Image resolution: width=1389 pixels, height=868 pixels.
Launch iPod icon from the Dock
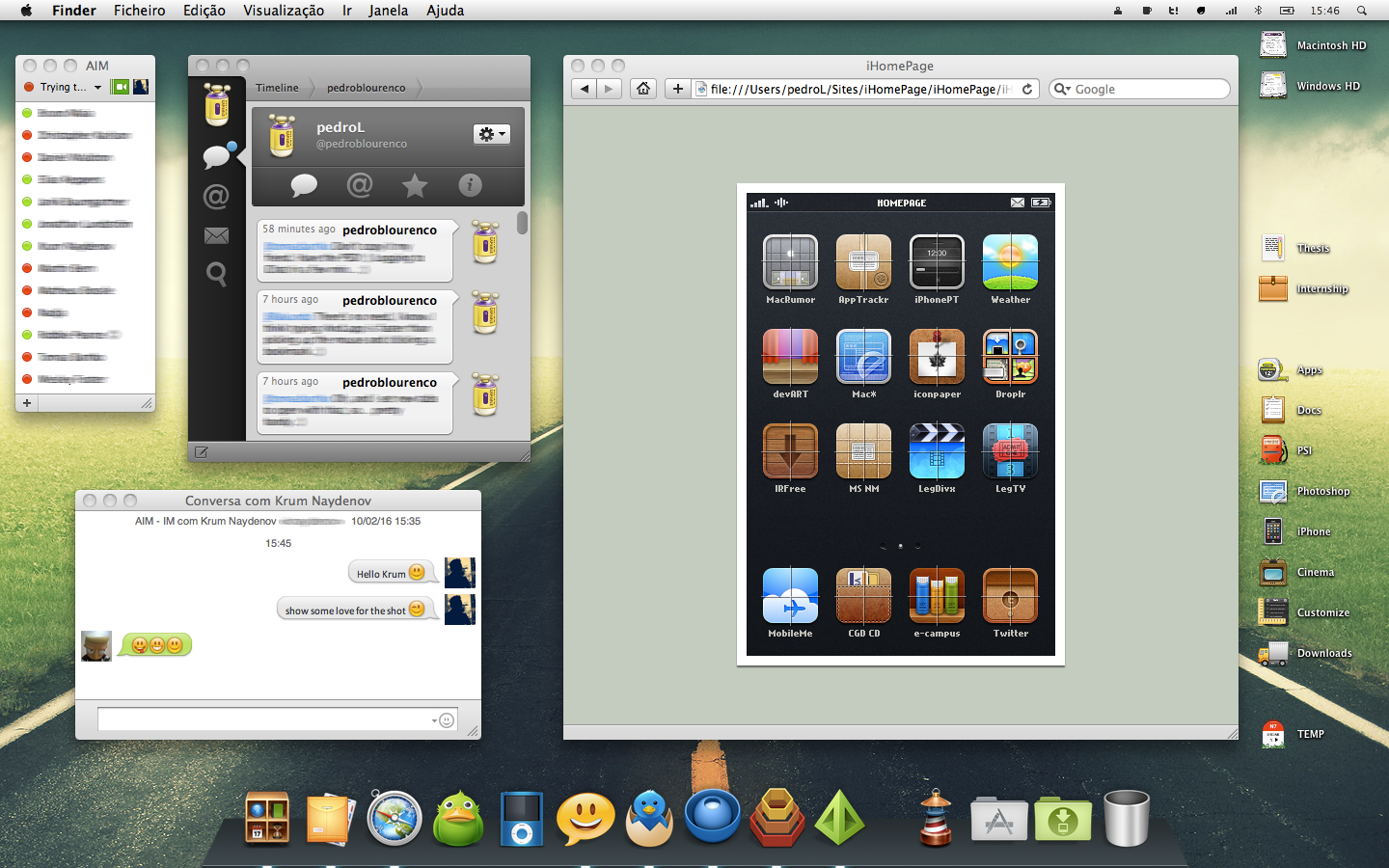[x=522, y=818]
